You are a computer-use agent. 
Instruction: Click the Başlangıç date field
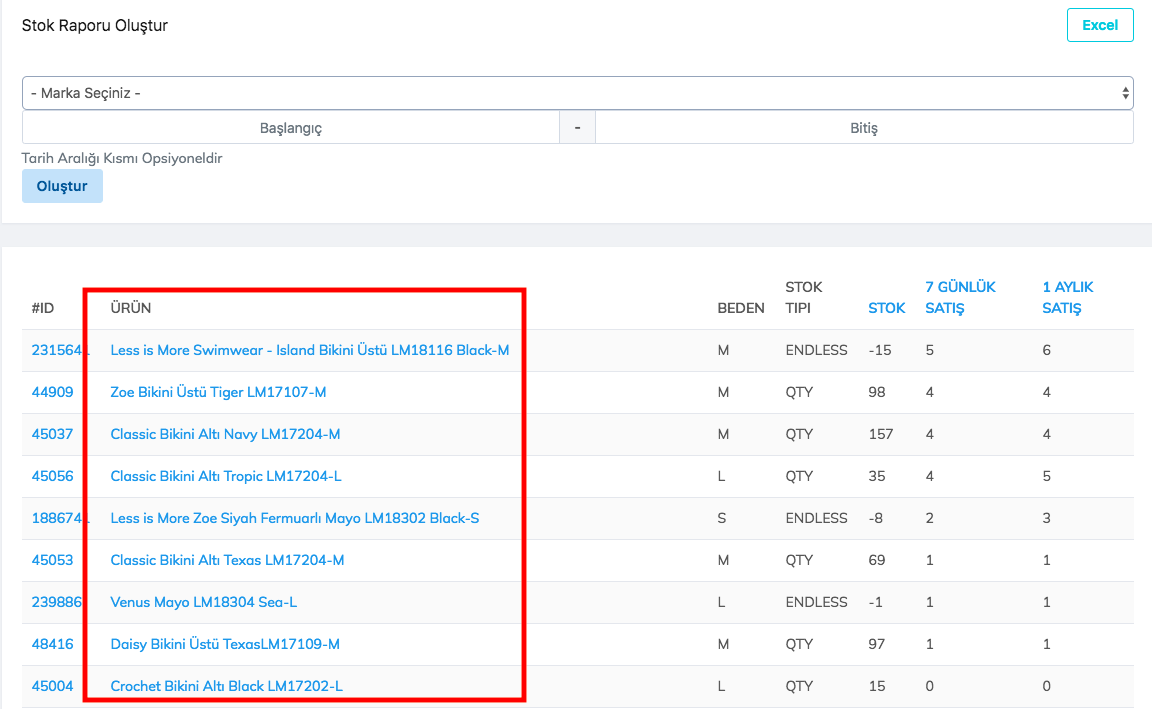pos(290,128)
